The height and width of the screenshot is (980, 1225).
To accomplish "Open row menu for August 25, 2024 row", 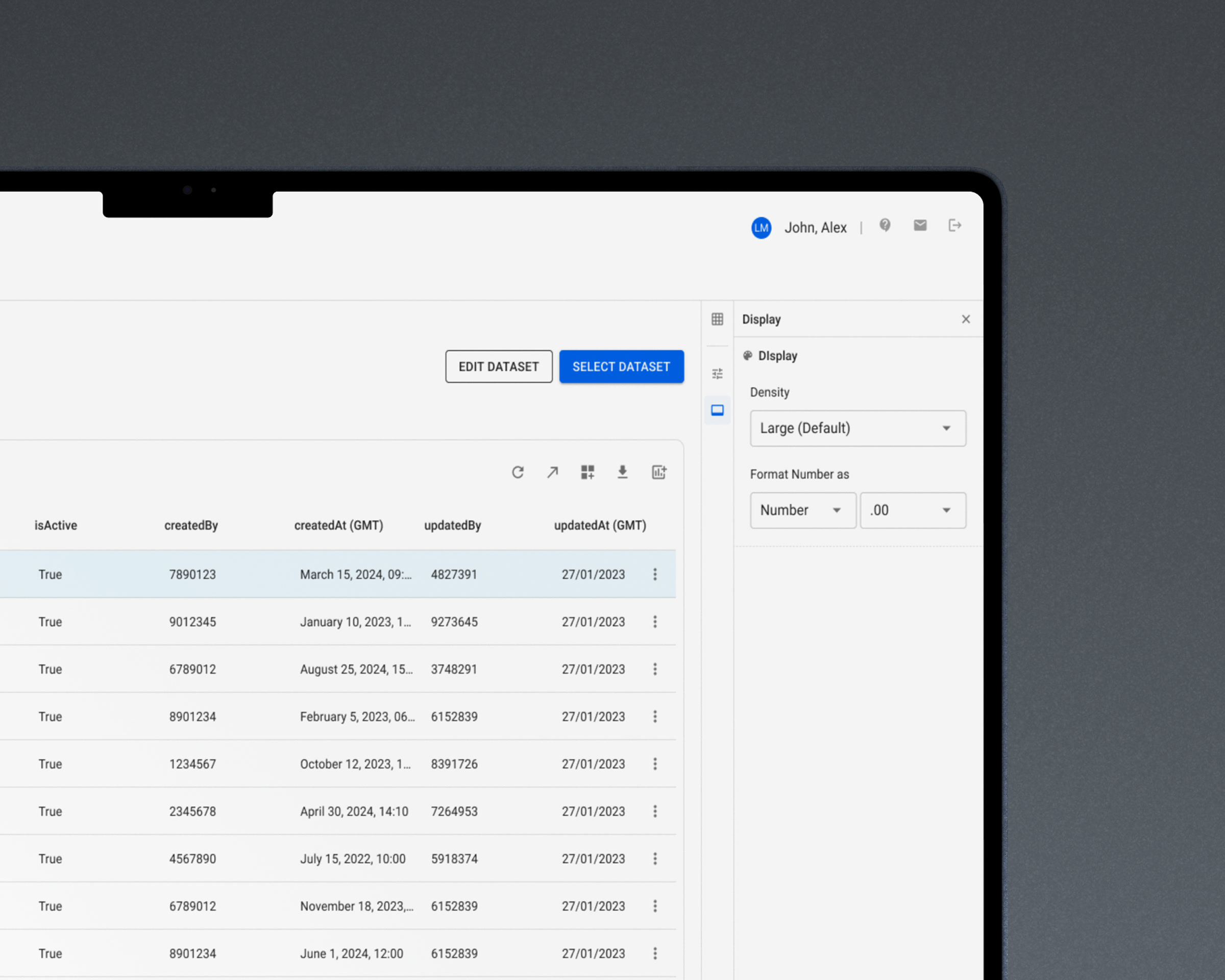I will click(655, 669).
